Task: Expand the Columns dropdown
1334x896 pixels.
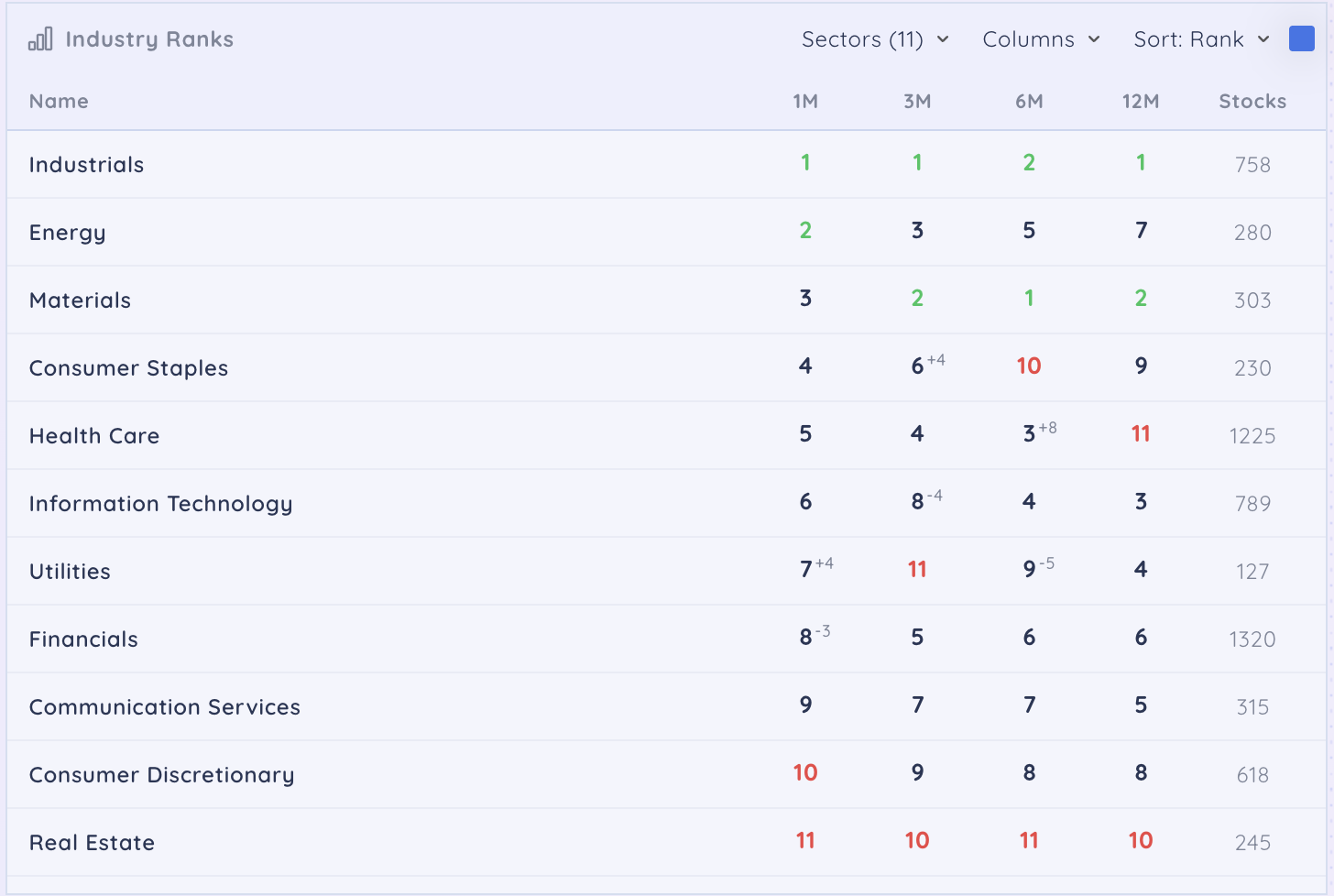Action: point(1040,39)
